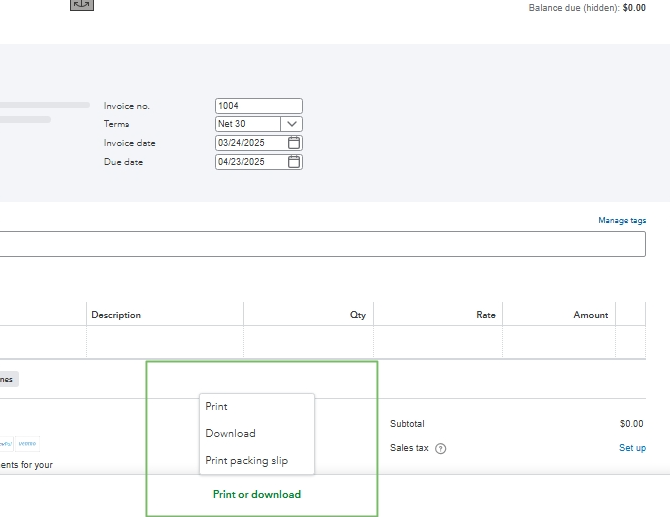The height and width of the screenshot is (517, 670).
Task: Click the Sales tax help icon
Action: click(x=441, y=449)
